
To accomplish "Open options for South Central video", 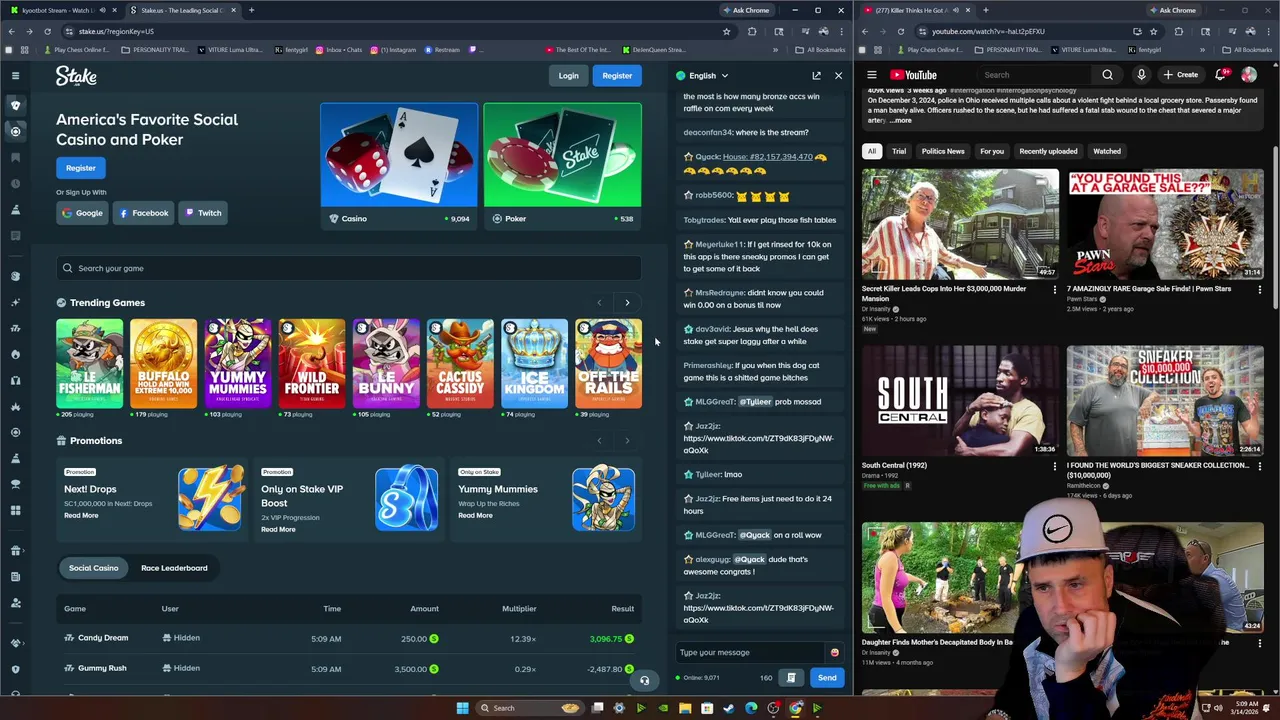I will (1054, 466).
